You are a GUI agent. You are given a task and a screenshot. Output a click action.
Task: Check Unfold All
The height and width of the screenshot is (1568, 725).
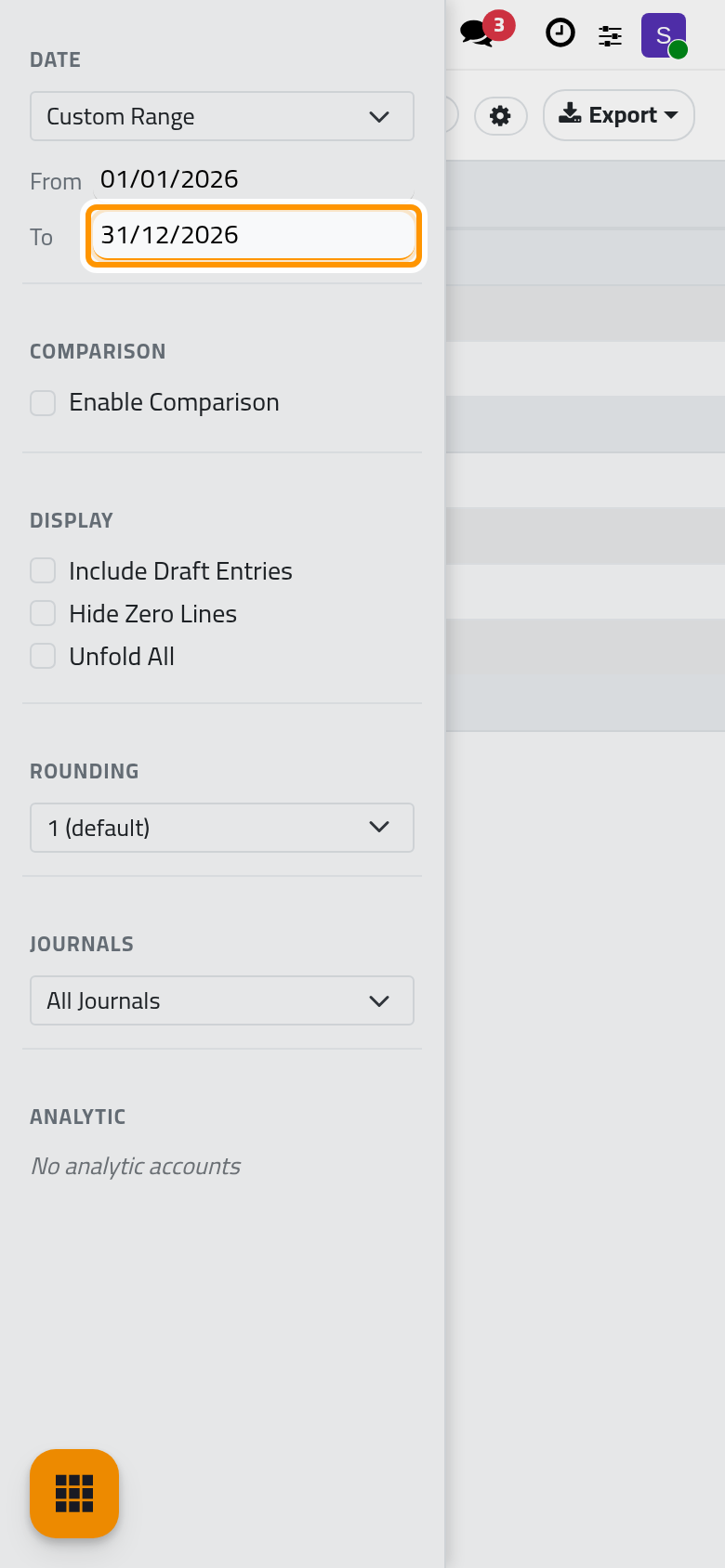[x=43, y=656]
